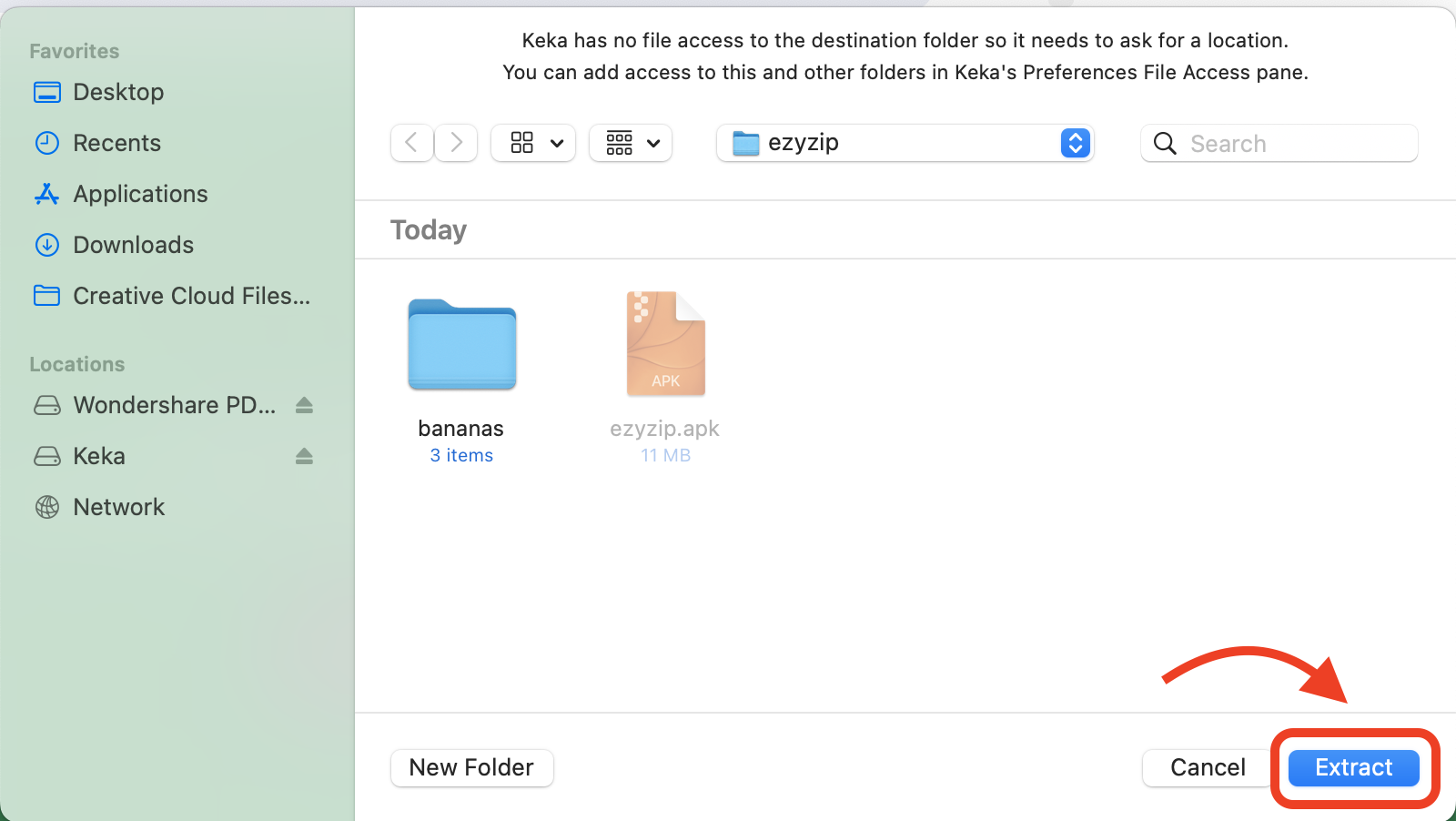This screenshot has height=821, width=1456.
Task: Click the Extract button
Action: [1352, 767]
